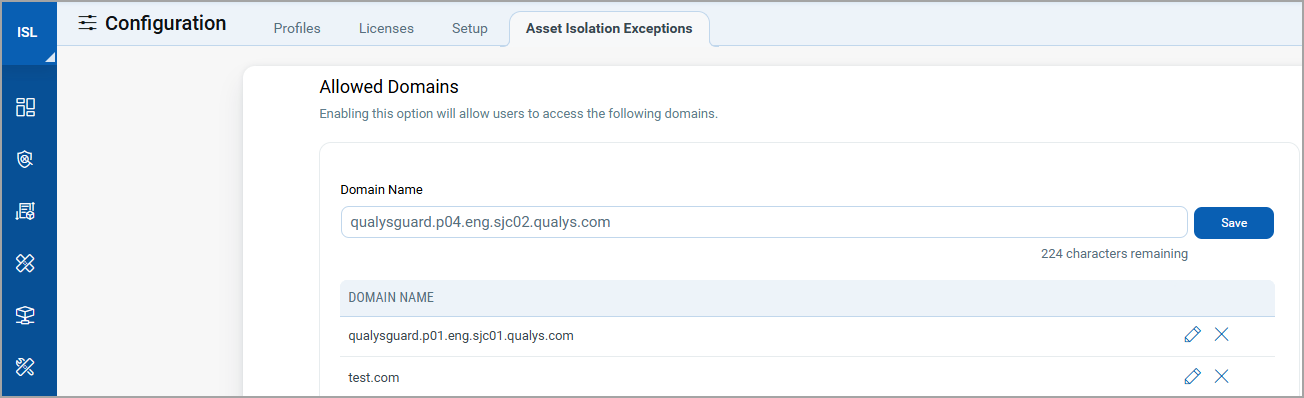Select the test.com table row
1304x398 pixels.
coord(807,377)
